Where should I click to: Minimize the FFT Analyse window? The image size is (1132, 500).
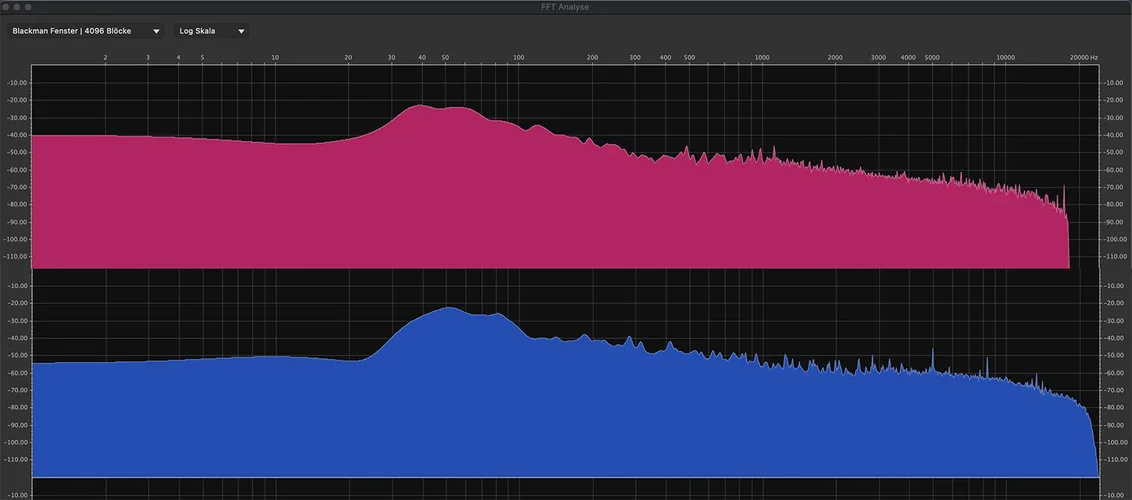[18, 7]
